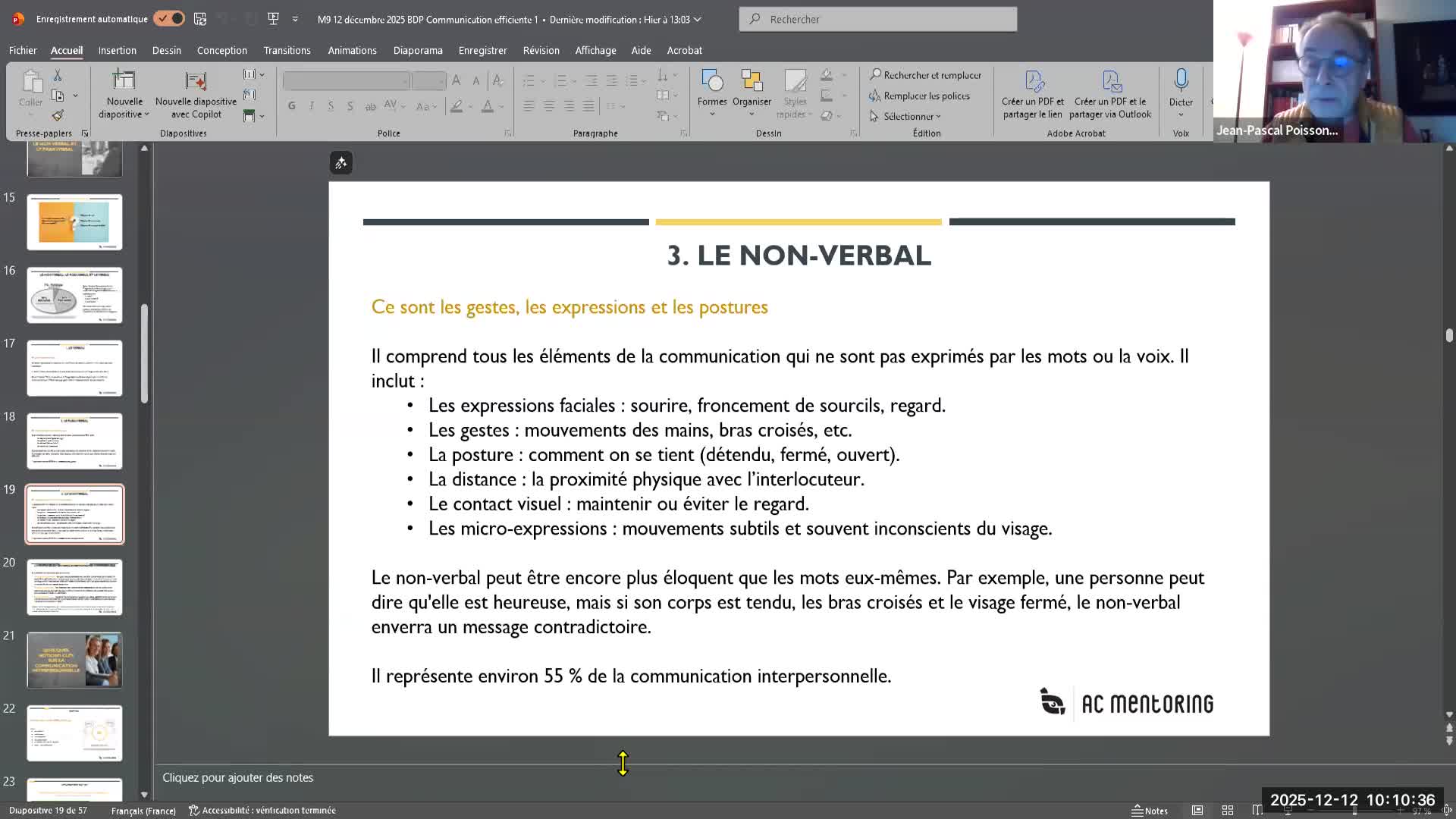1456x819 pixels.
Task: Click the Organiser arrange icon
Action: pos(752,82)
